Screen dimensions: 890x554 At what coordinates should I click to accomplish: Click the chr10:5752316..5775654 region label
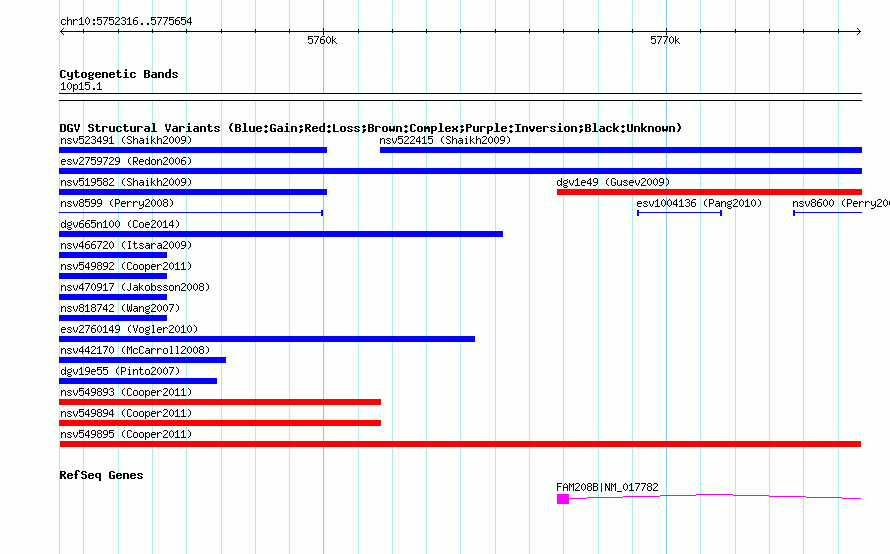click(126, 21)
